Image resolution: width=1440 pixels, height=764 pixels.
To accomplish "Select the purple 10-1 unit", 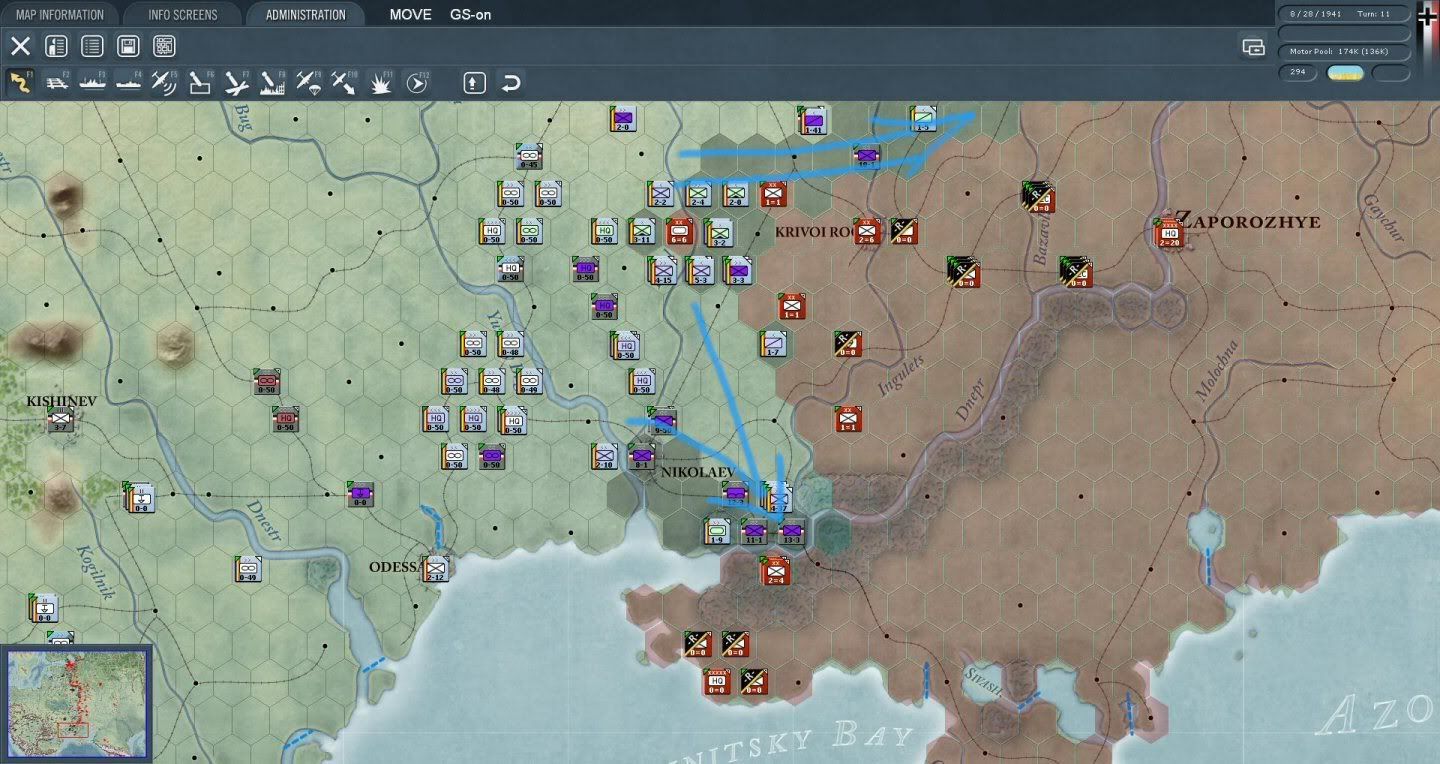I will pos(867,157).
